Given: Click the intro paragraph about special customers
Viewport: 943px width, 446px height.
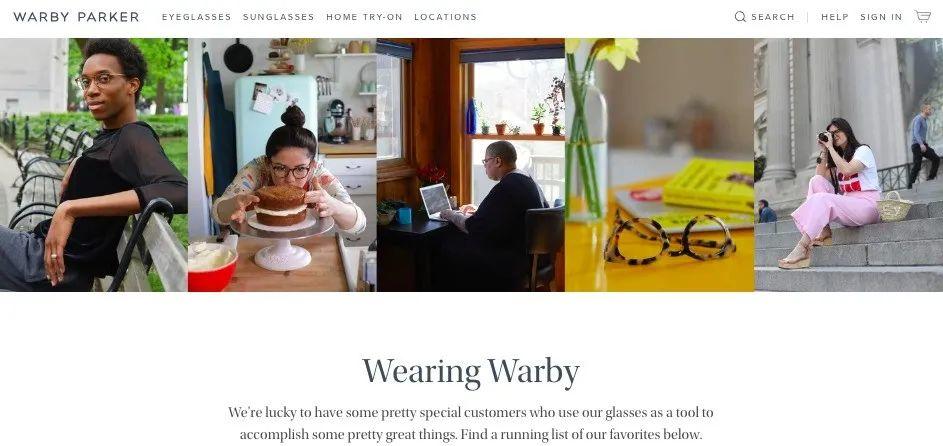Looking at the screenshot, I should coord(471,423).
